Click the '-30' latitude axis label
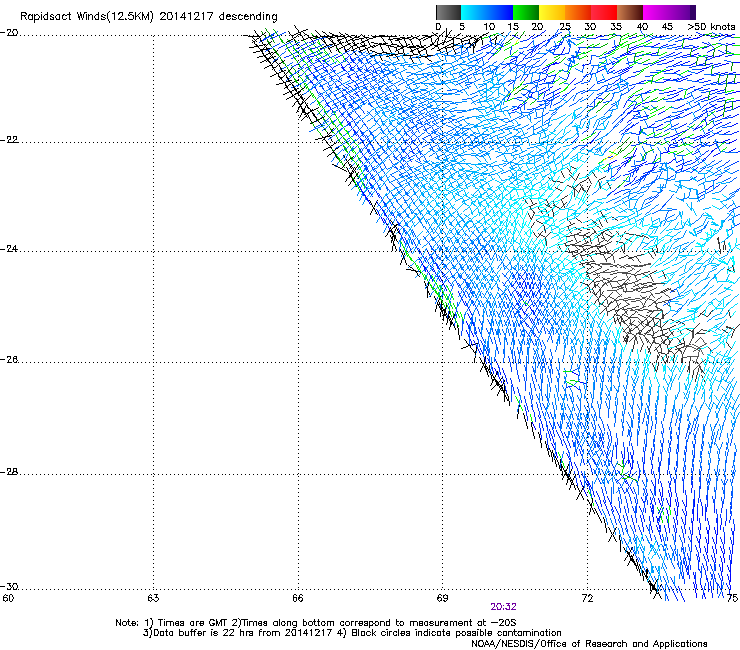740x650 pixels. point(9,586)
